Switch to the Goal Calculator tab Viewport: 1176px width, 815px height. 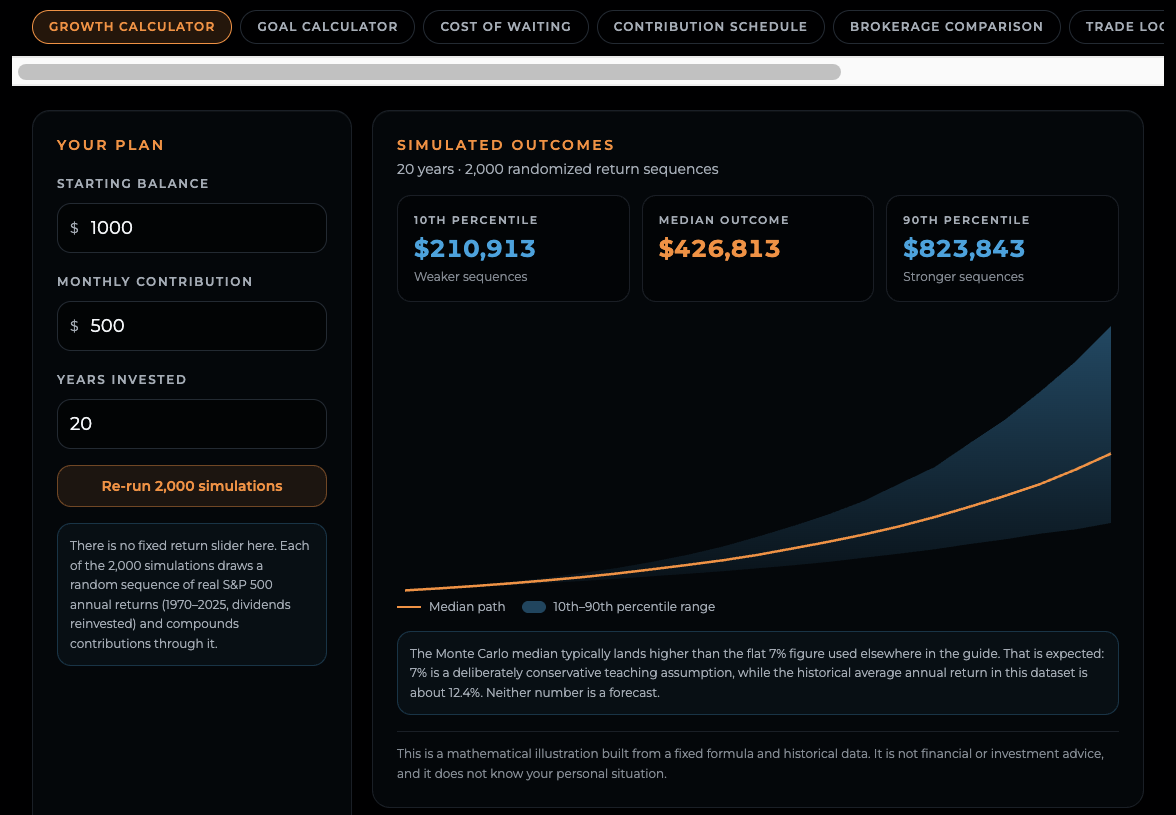(327, 27)
